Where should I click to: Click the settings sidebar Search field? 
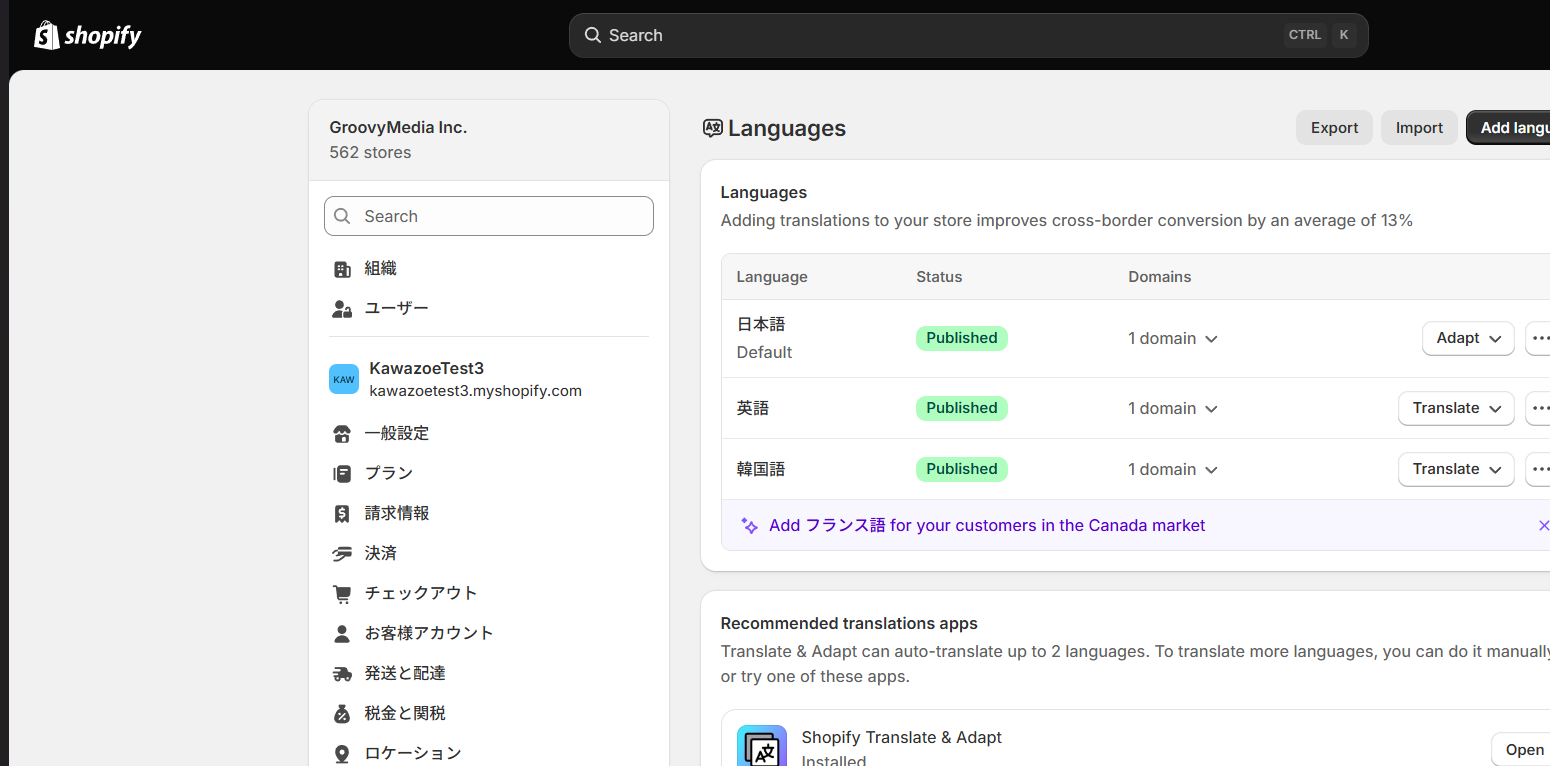tap(489, 216)
